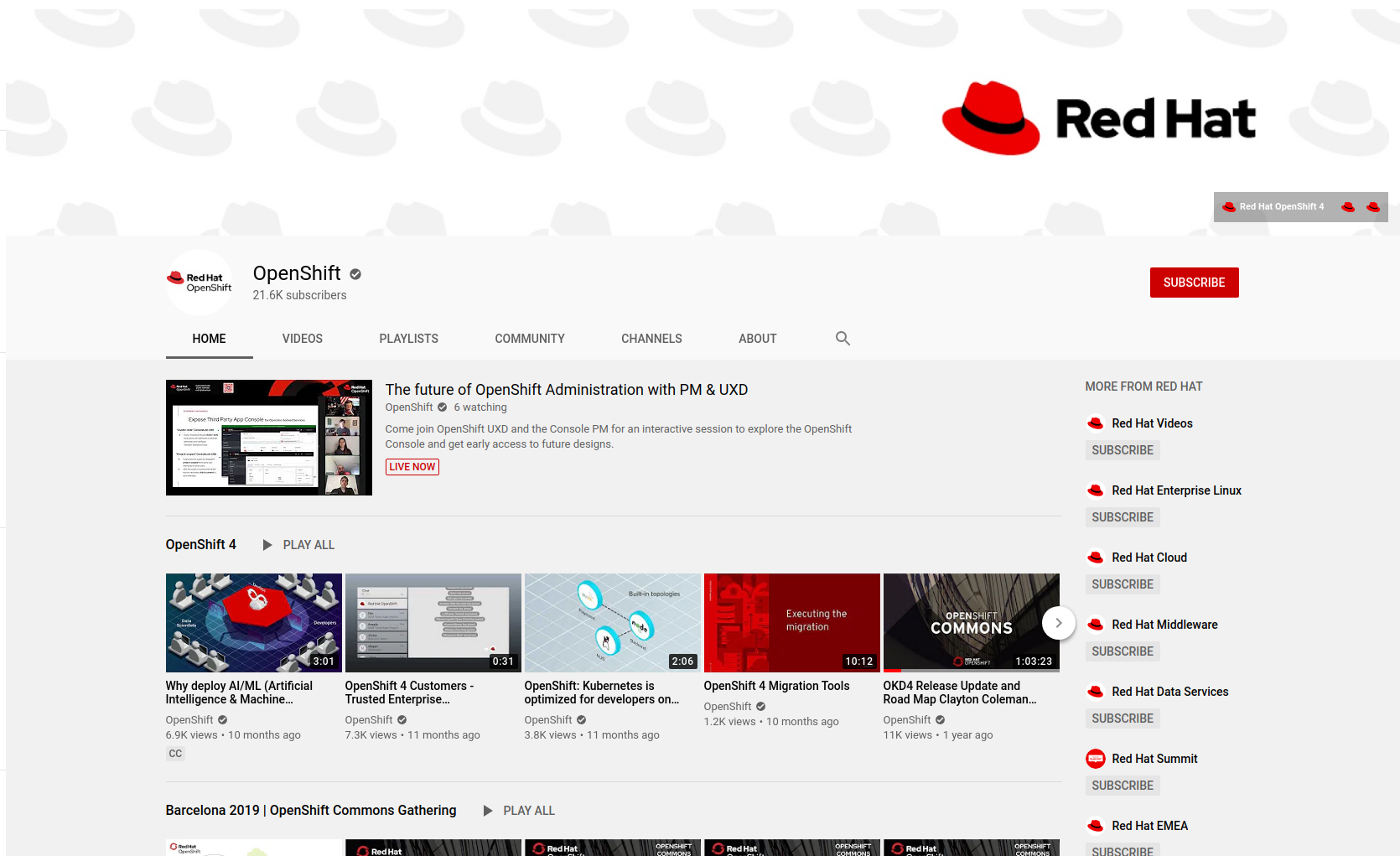This screenshot has height=856, width=1400.
Task: Click the Red Hat Videos channel icon
Action: [x=1095, y=423]
